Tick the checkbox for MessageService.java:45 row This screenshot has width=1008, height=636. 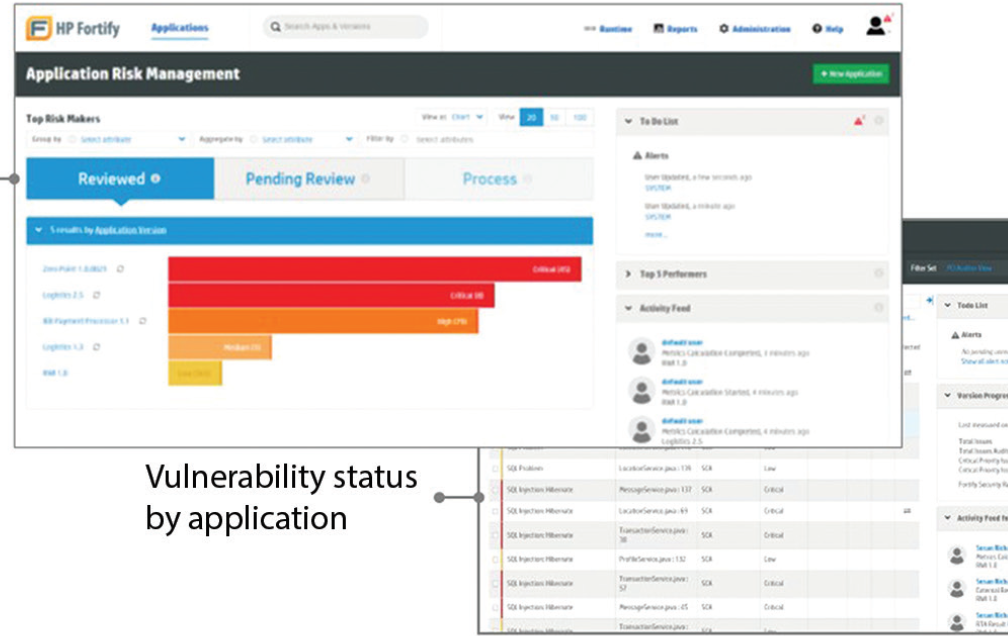coord(495,608)
